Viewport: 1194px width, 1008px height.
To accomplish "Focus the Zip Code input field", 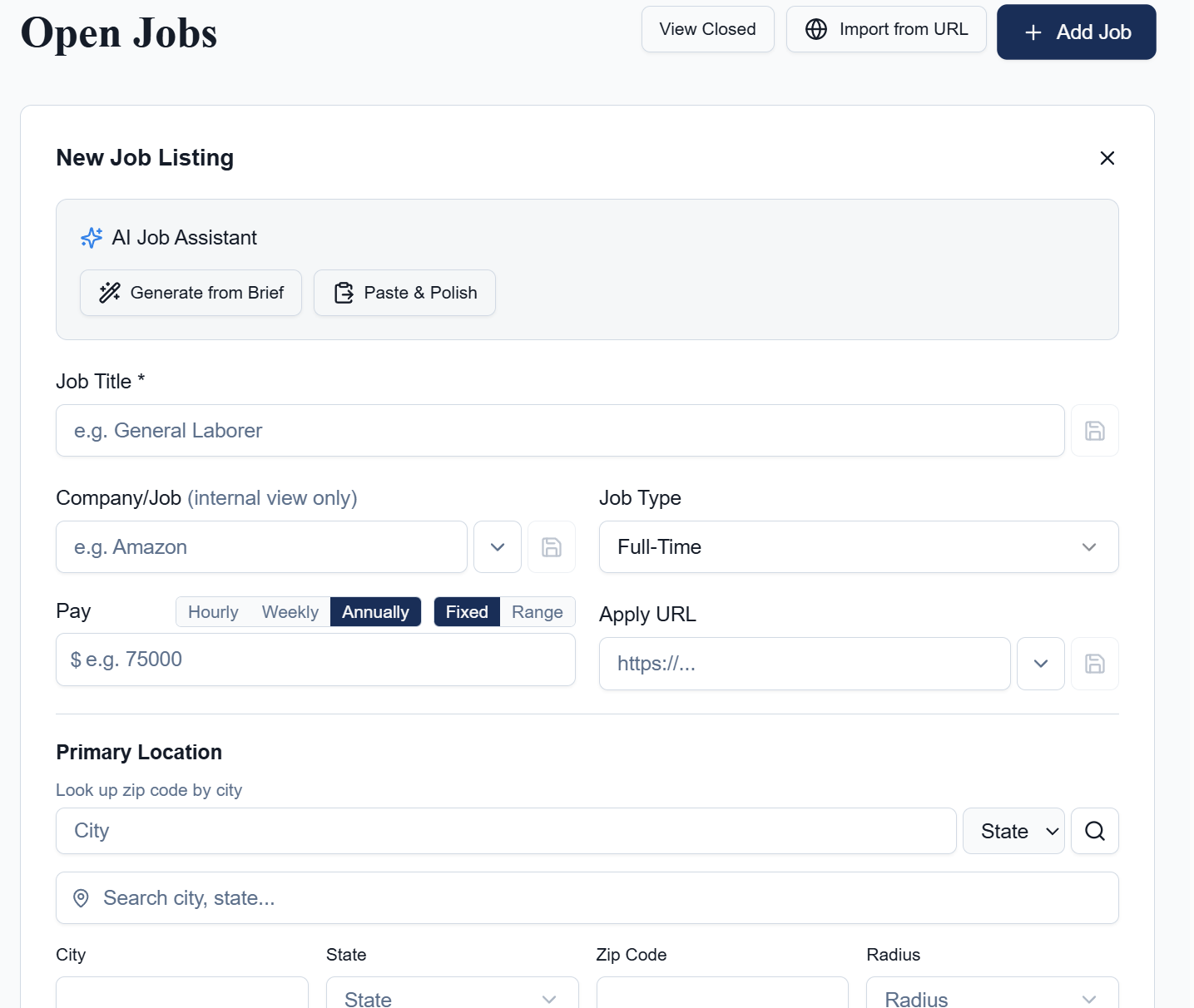I will point(722,994).
